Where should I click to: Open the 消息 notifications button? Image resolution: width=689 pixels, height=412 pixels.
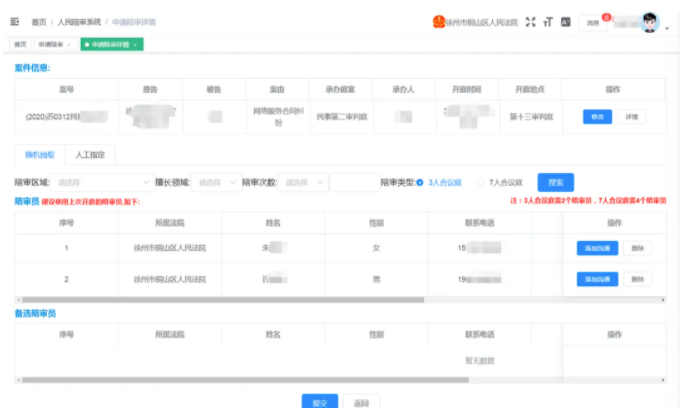coord(593,21)
